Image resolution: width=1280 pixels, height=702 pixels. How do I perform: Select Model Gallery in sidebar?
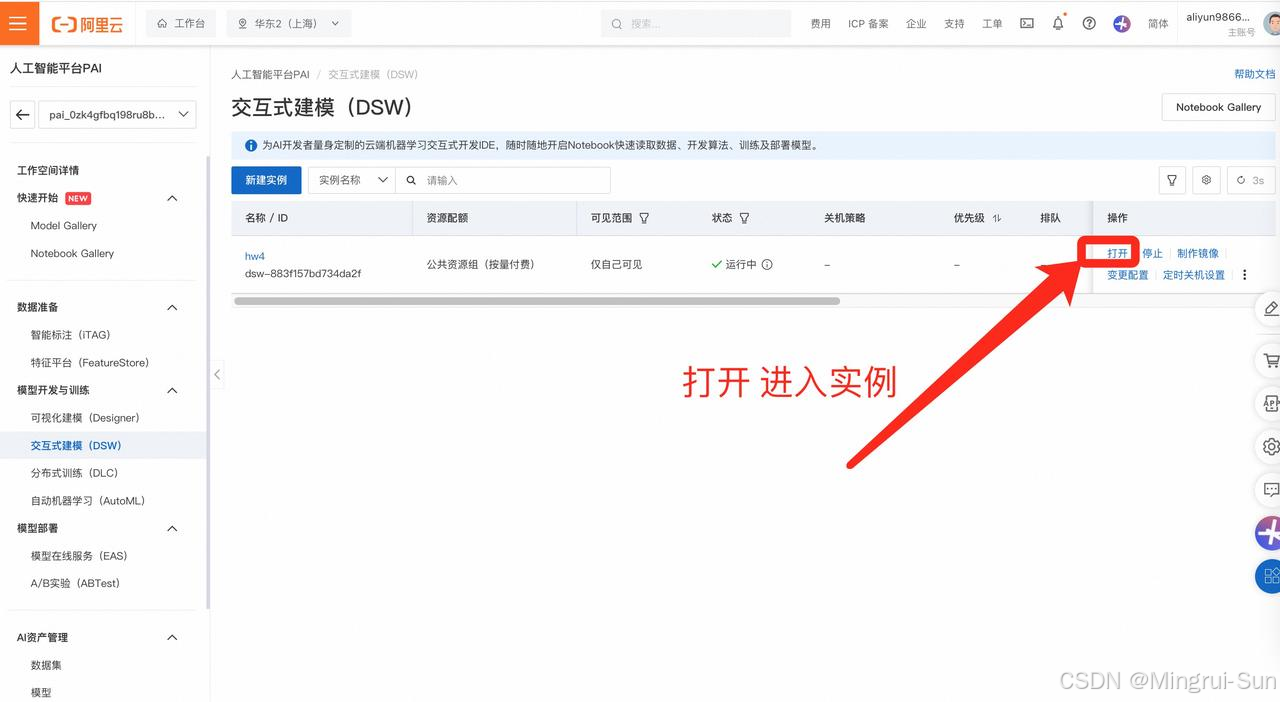point(64,226)
